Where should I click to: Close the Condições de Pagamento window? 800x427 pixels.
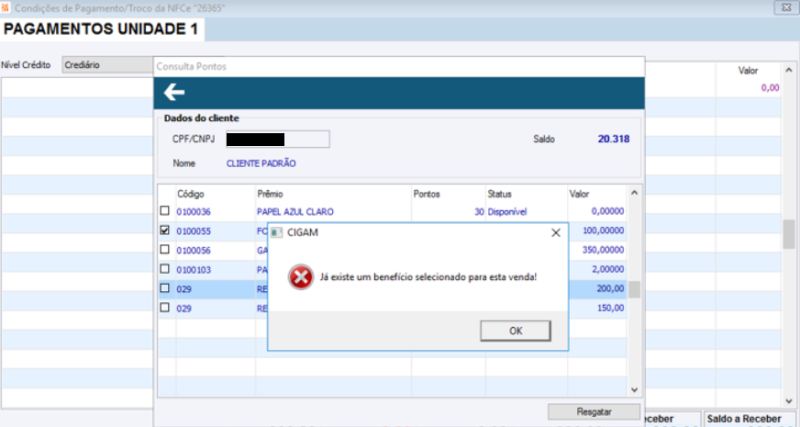tap(786, 8)
